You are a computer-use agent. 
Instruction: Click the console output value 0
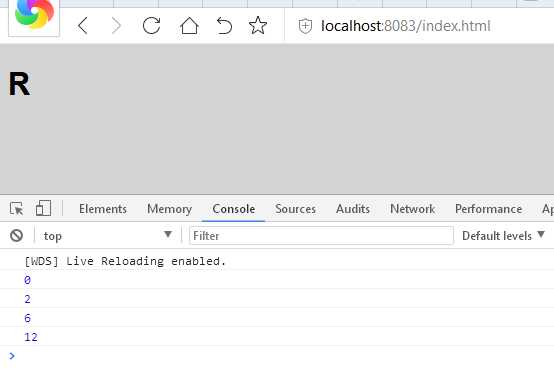coord(28,280)
